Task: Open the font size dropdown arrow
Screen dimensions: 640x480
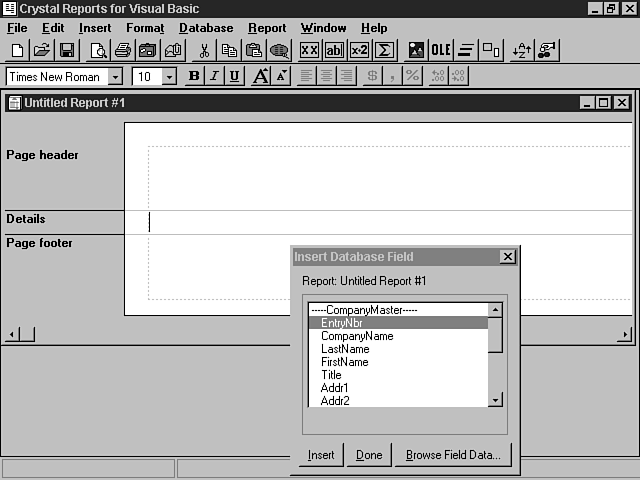Action: pos(169,77)
